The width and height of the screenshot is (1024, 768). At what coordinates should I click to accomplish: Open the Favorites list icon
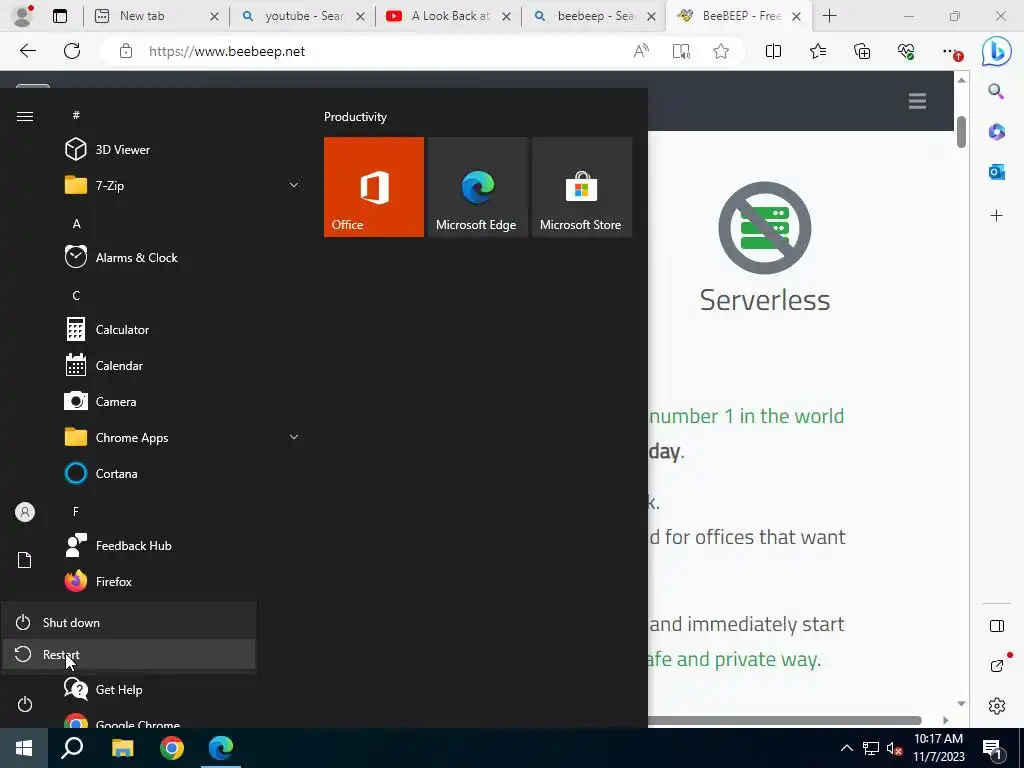(x=818, y=51)
